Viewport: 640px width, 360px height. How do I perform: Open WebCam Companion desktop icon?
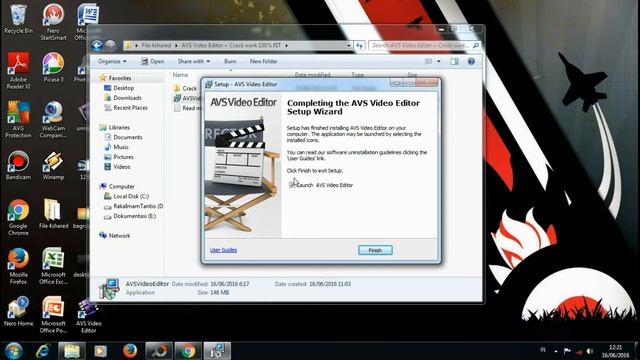pyautogui.click(x=53, y=120)
